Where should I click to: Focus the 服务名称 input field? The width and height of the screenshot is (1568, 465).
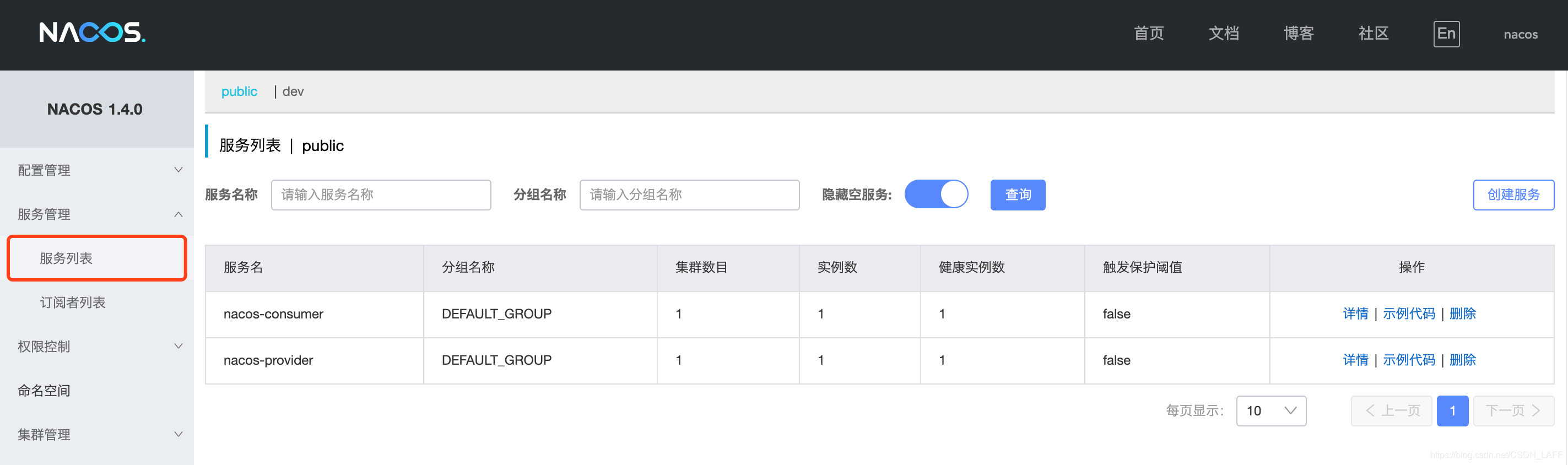pyautogui.click(x=381, y=195)
